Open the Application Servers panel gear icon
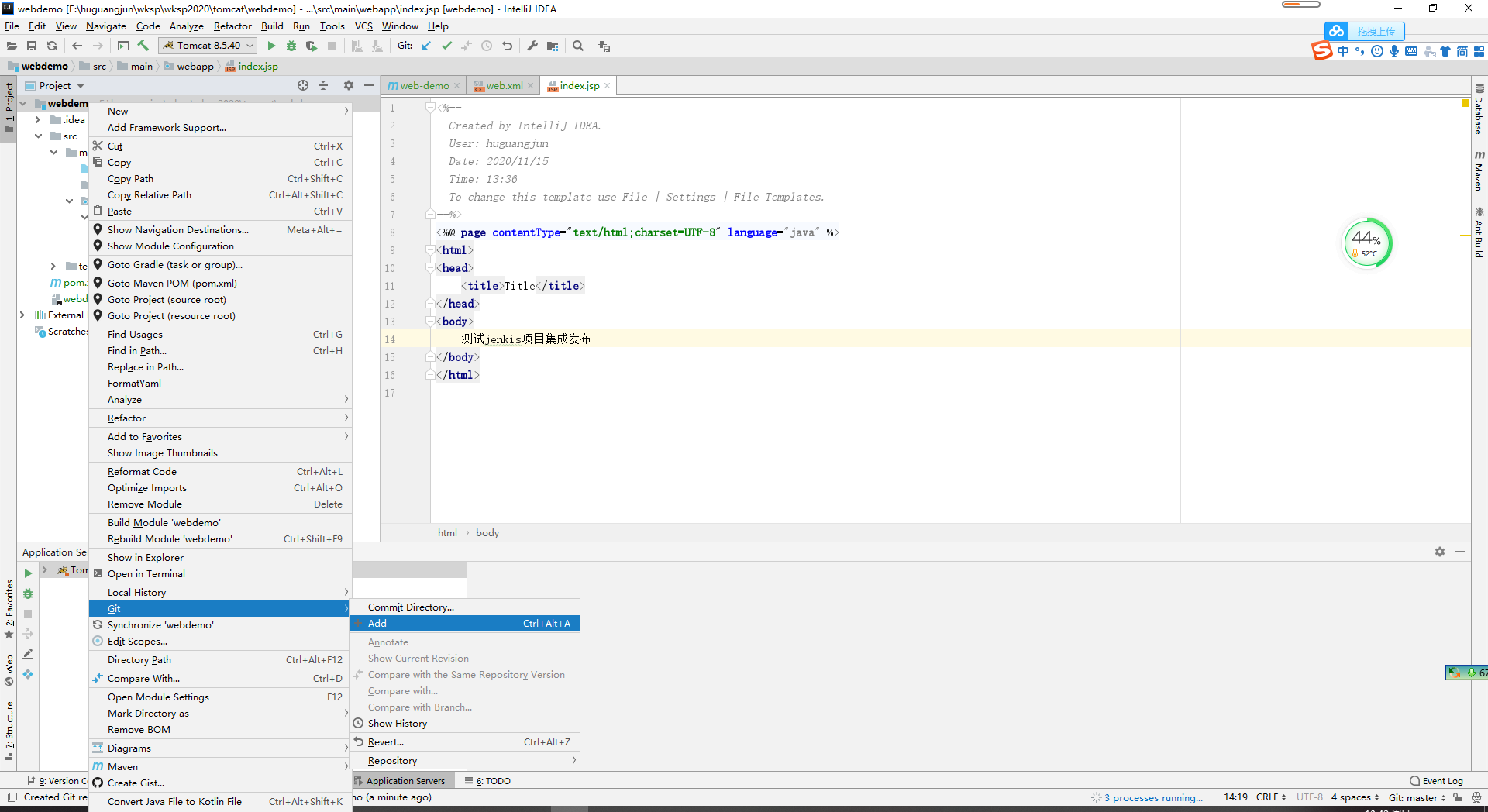The height and width of the screenshot is (812, 1488). (x=1440, y=552)
